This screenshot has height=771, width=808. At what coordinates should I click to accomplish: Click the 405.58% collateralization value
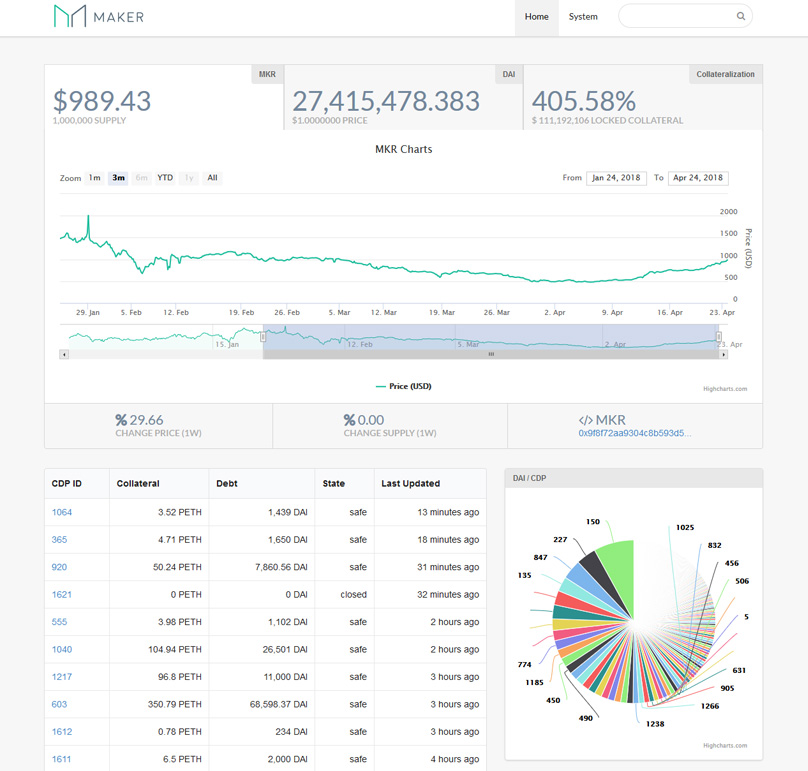click(x=583, y=101)
